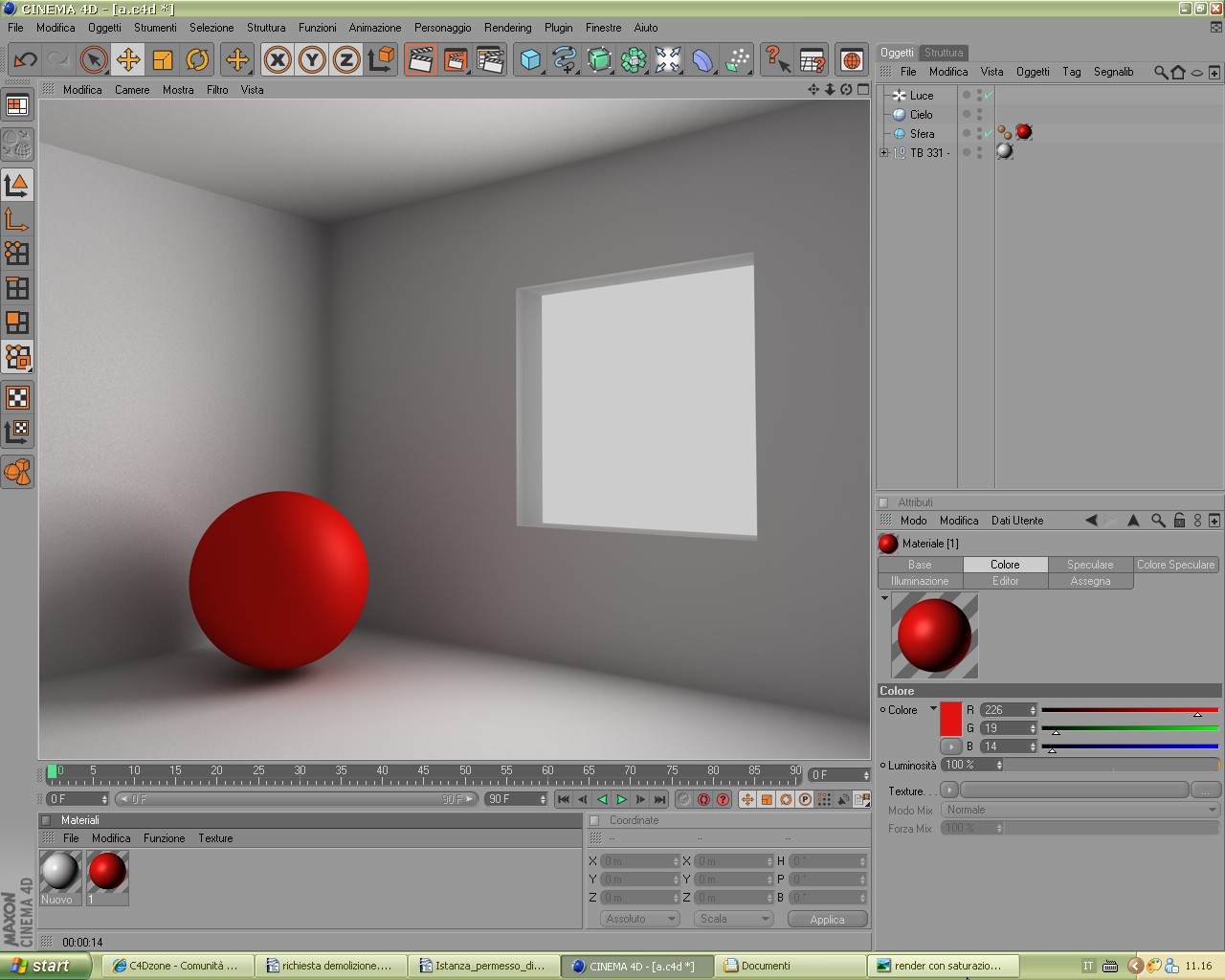Select the Scale tool icon

[x=163, y=60]
